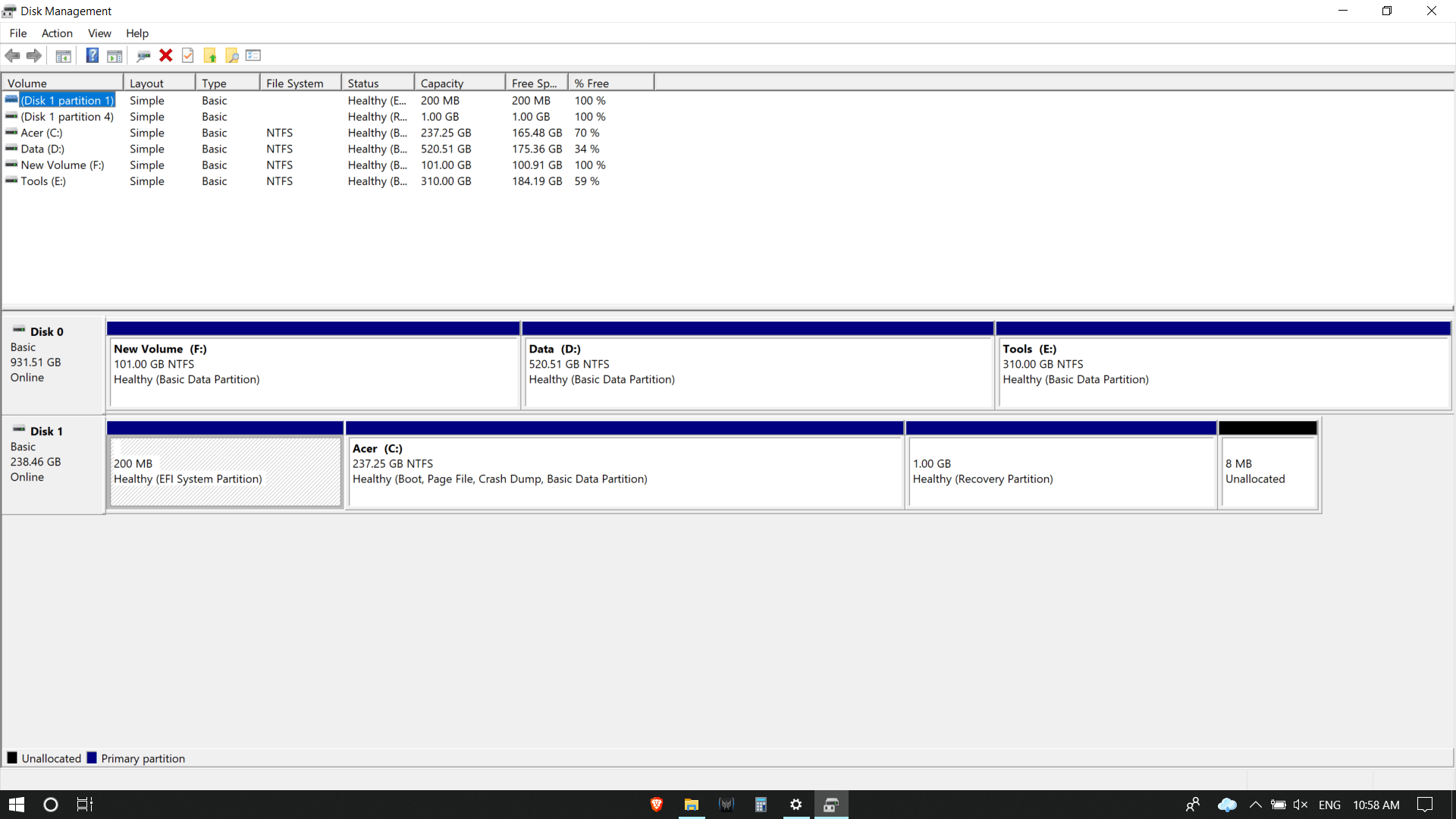Open File Explorer from taskbar

click(x=691, y=805)
